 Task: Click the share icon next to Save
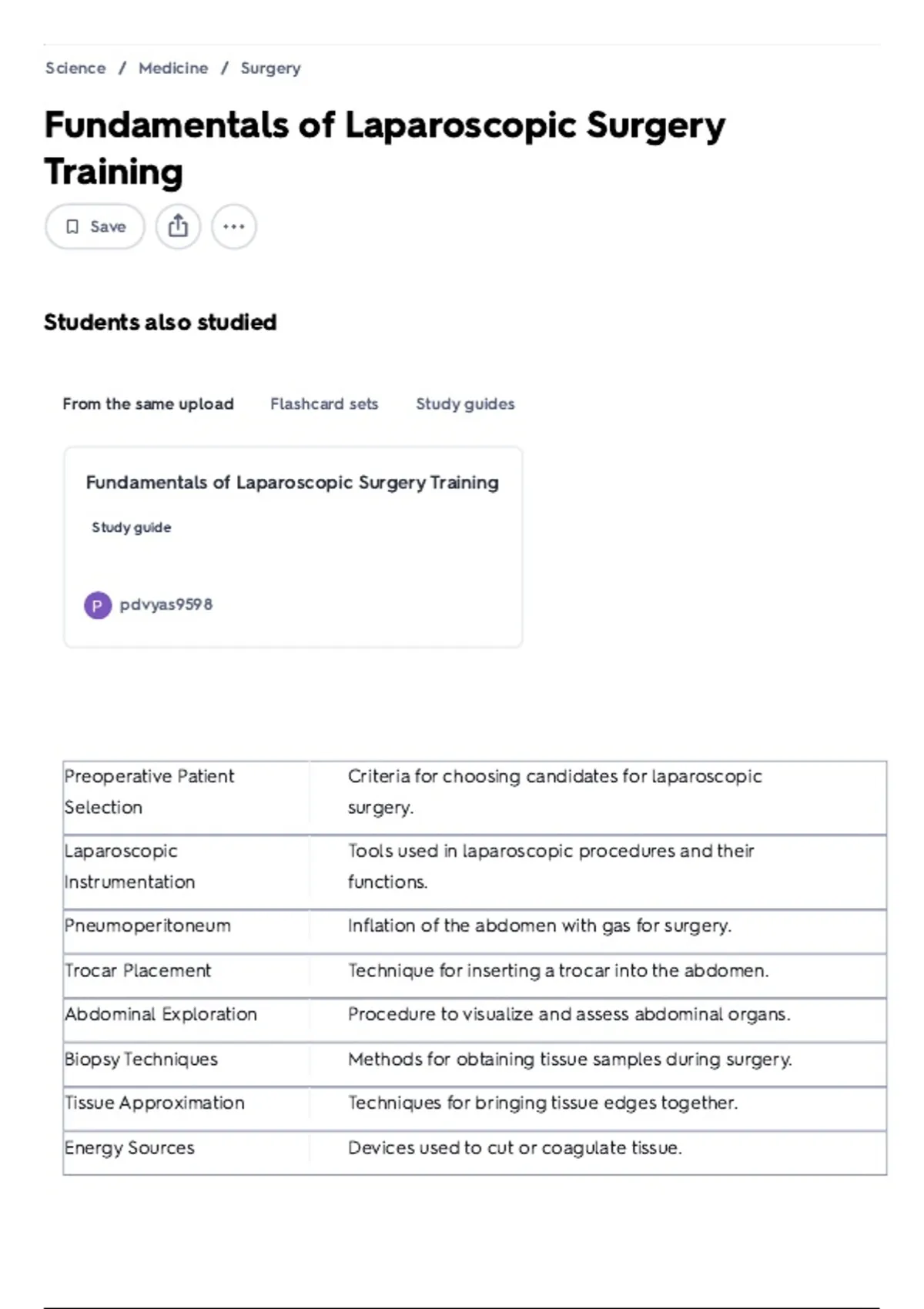click(179, 226)
